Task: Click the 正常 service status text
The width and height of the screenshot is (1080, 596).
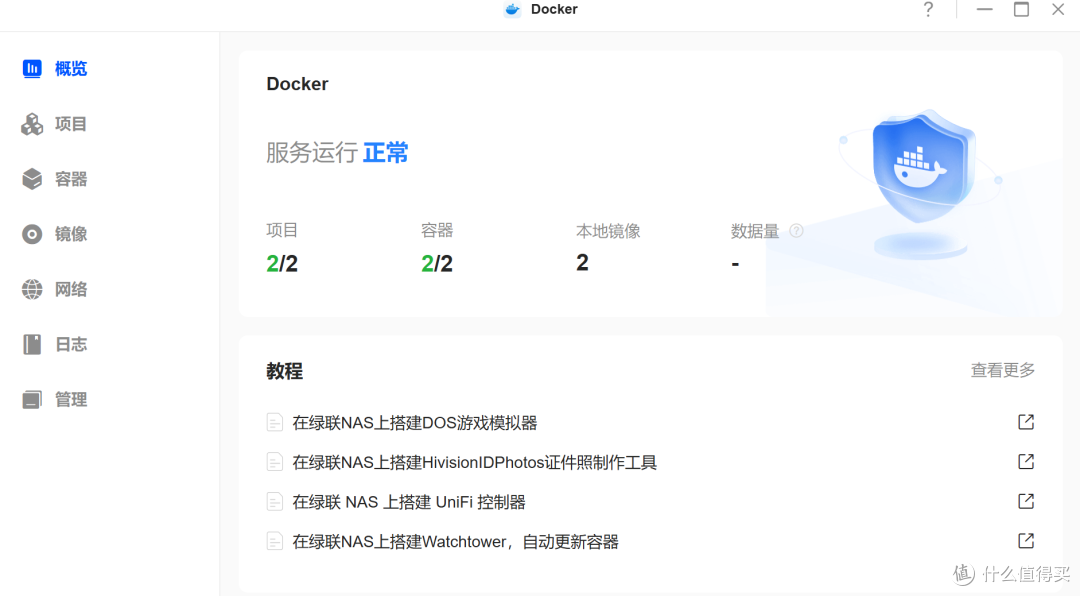Action: 386,152
